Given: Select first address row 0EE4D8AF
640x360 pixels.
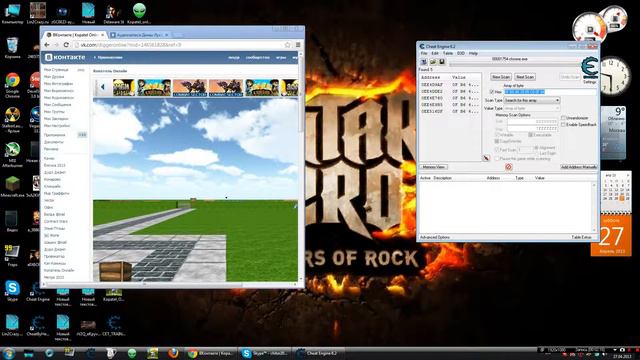Looking at the screenshot, I should pyautogui.click(x=450, y=85).
